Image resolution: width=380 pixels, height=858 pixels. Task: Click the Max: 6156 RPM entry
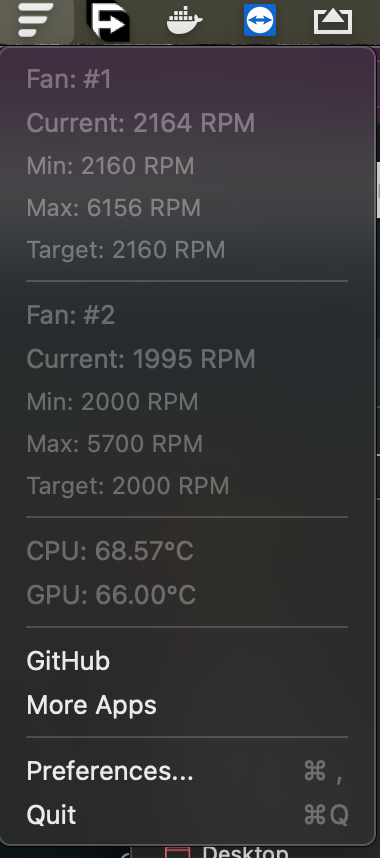(187, 208)
